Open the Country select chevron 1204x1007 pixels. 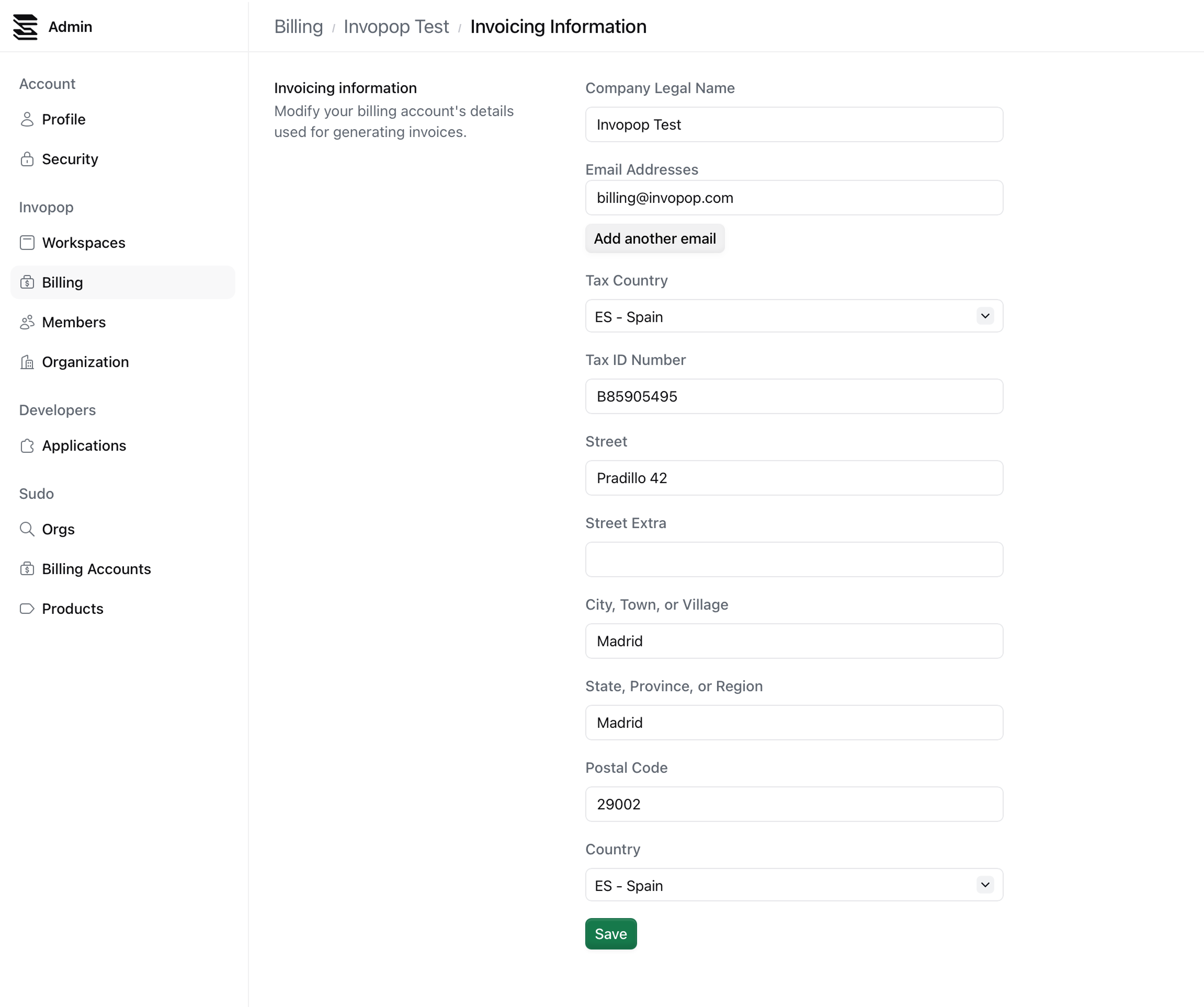pyautogui.click(x=984, y=884)
